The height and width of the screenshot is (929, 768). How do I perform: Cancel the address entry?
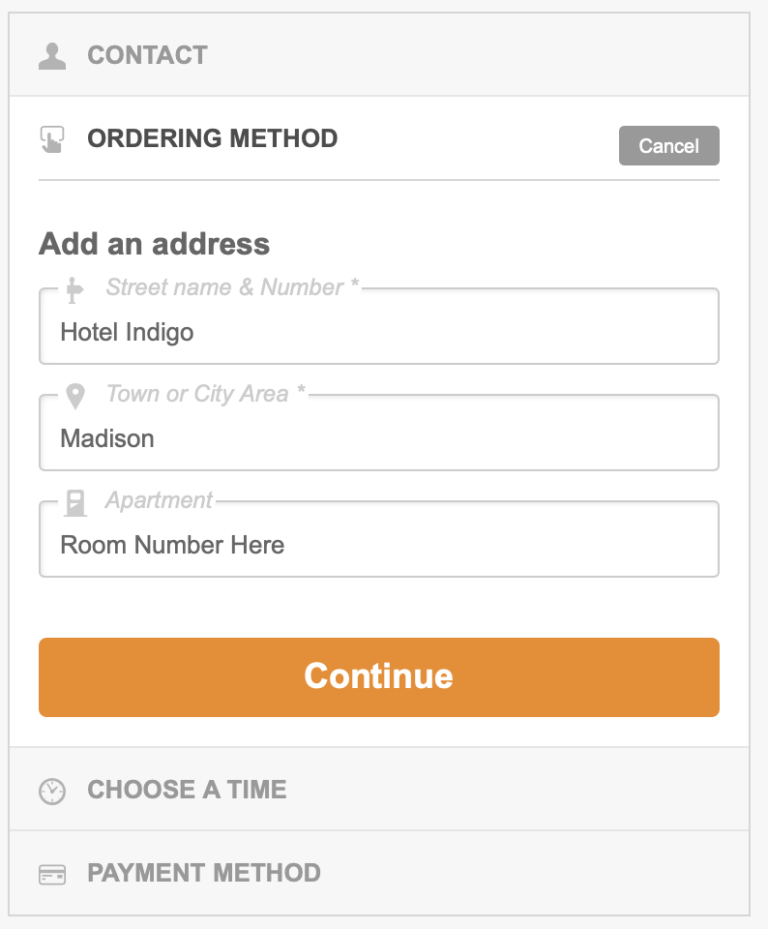tap(669, 146)
